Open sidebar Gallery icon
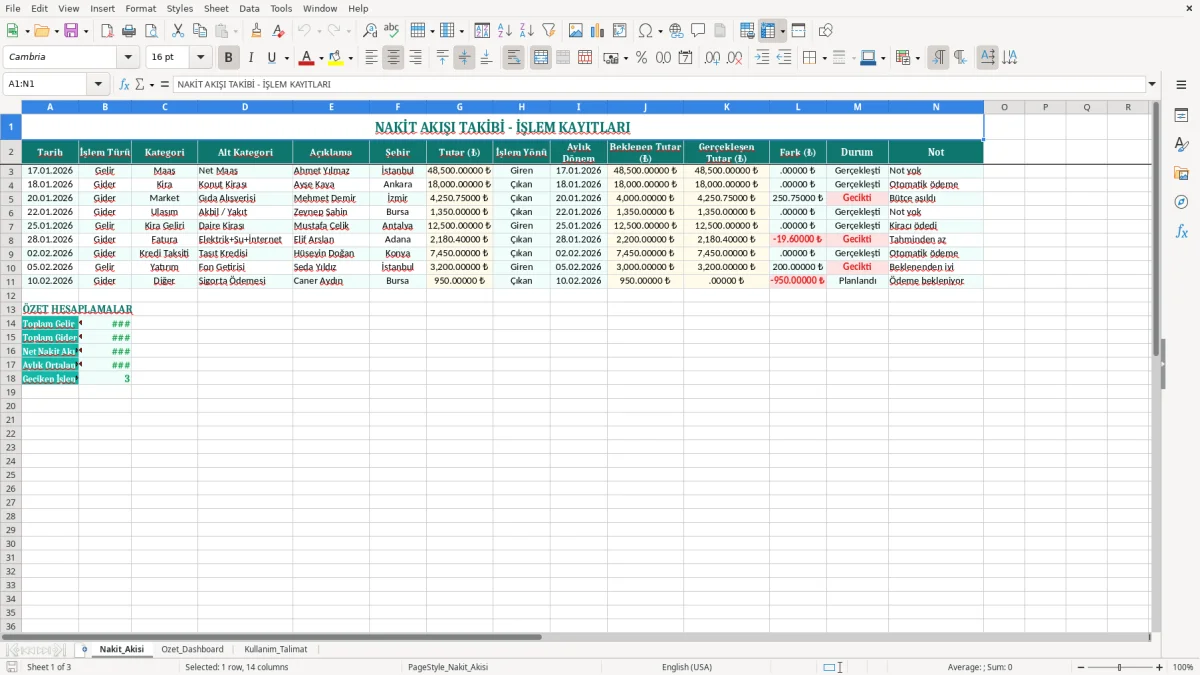1200x675 pixels. [1181, 174]
